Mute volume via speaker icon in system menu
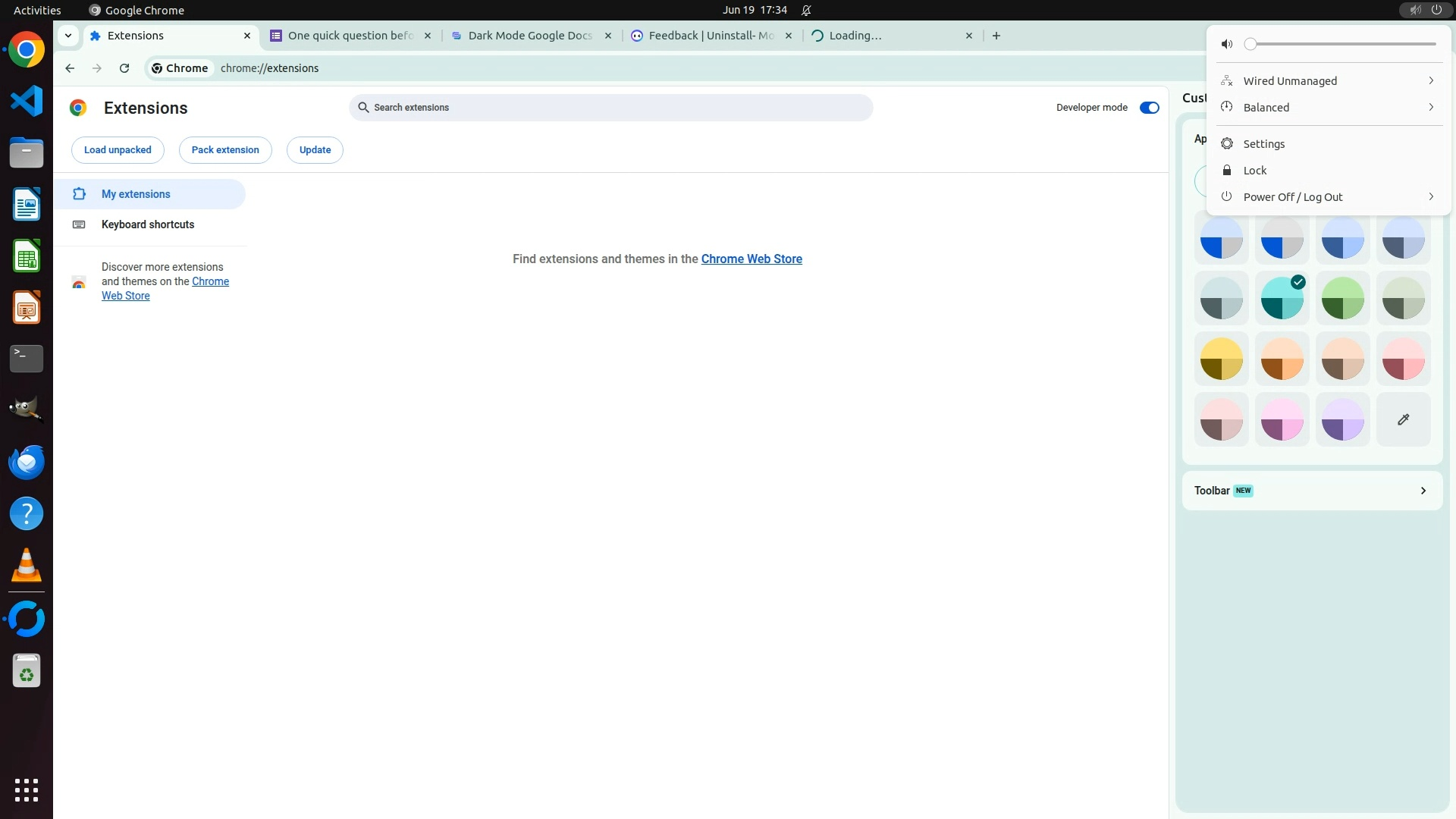This screenshot has width=1456, height=819. tap(1227, 44)
